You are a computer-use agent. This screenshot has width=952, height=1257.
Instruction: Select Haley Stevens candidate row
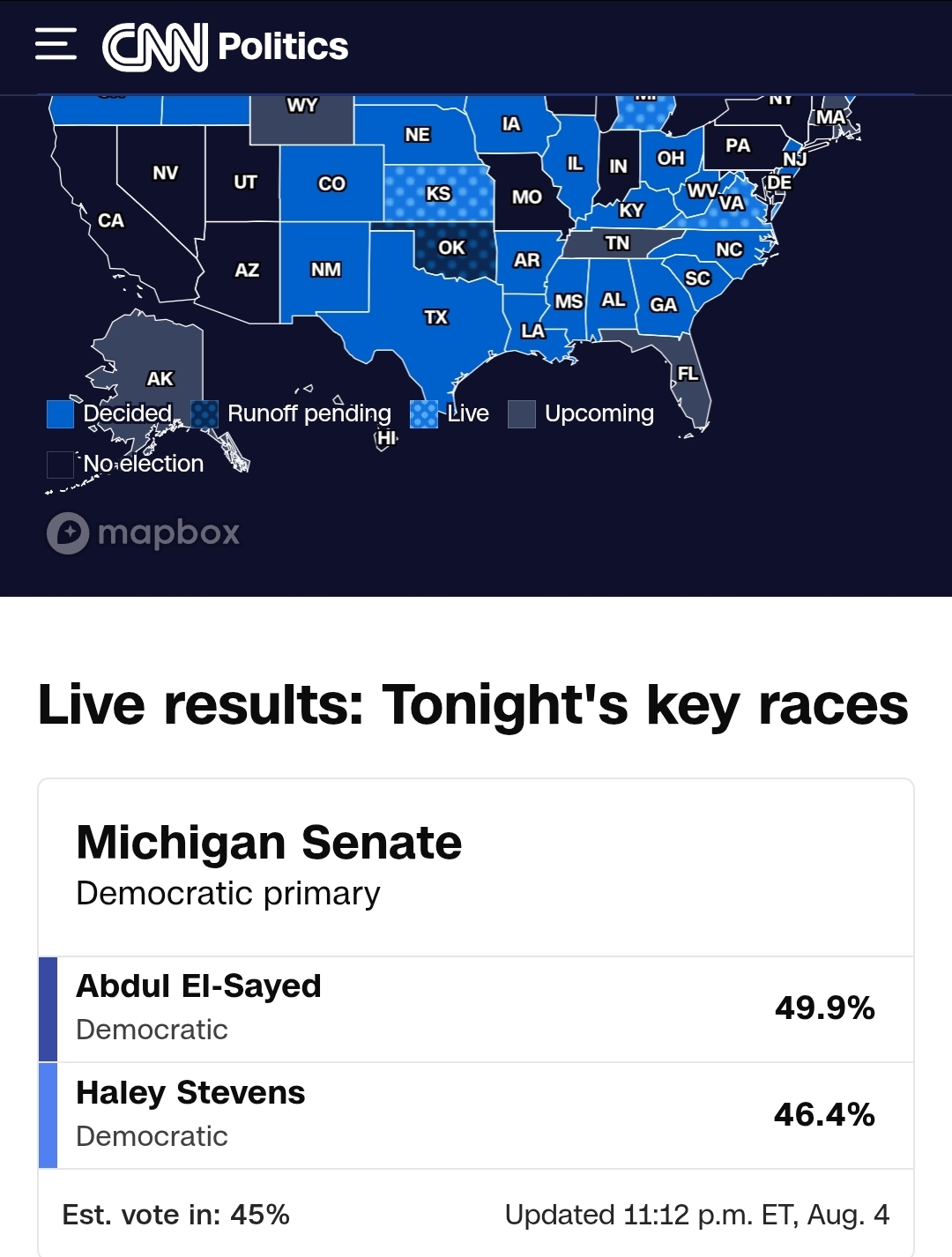tap(476, 1116)
